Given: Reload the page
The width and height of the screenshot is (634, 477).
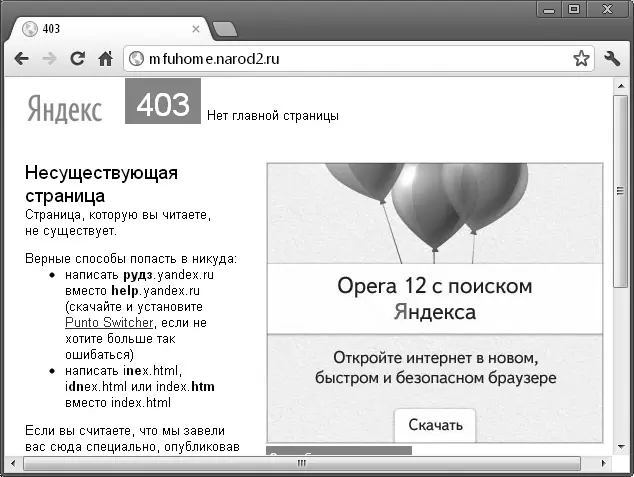Looking at the screenshot, I should (x=77, y=59).
